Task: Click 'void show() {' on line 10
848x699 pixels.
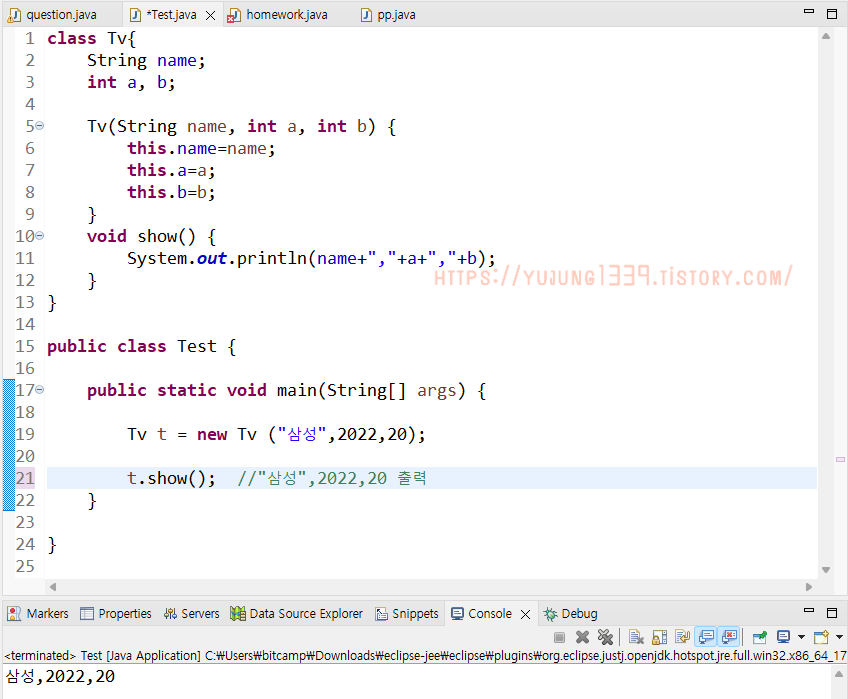Action: coord(152,236)
